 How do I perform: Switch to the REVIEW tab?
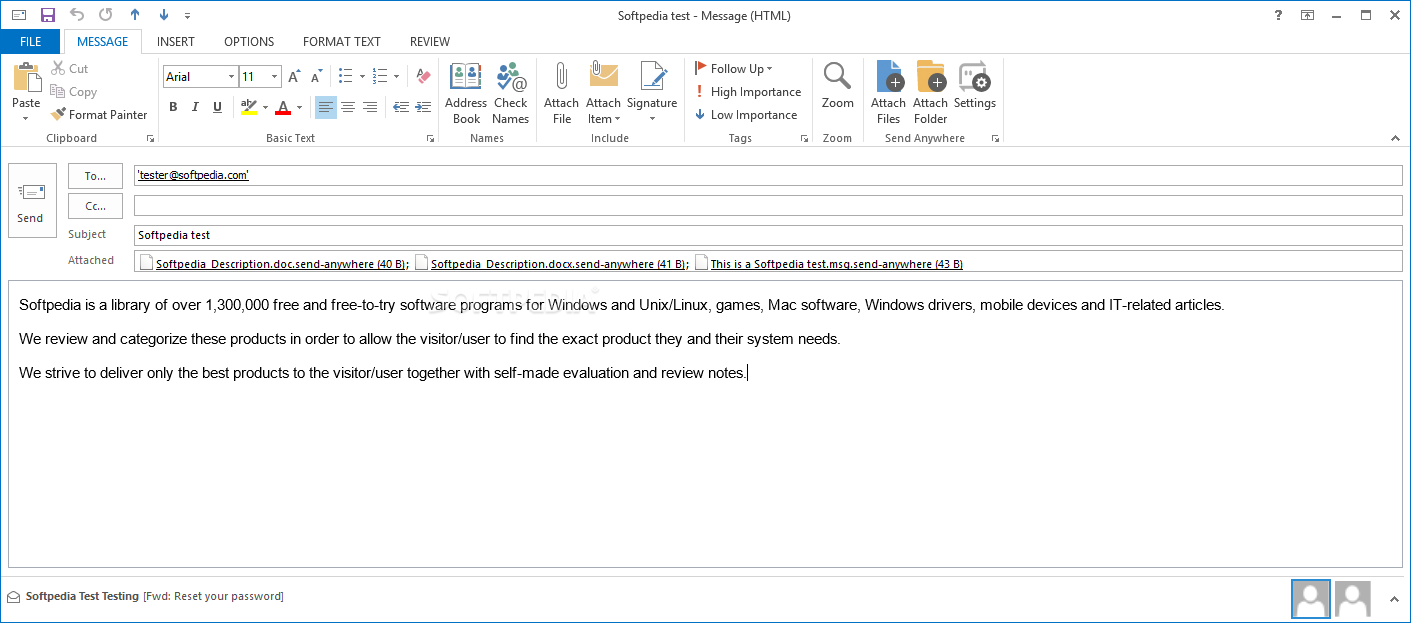(430, 42)
